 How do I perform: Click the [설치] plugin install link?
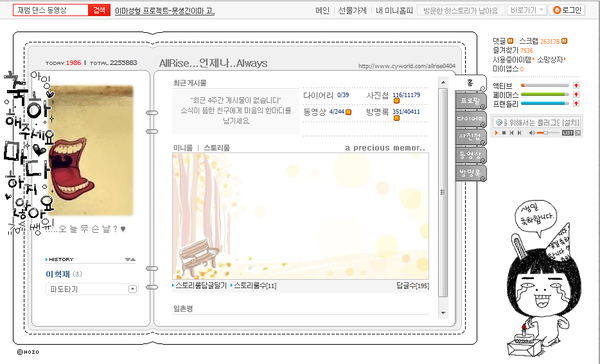pos(572,122)
